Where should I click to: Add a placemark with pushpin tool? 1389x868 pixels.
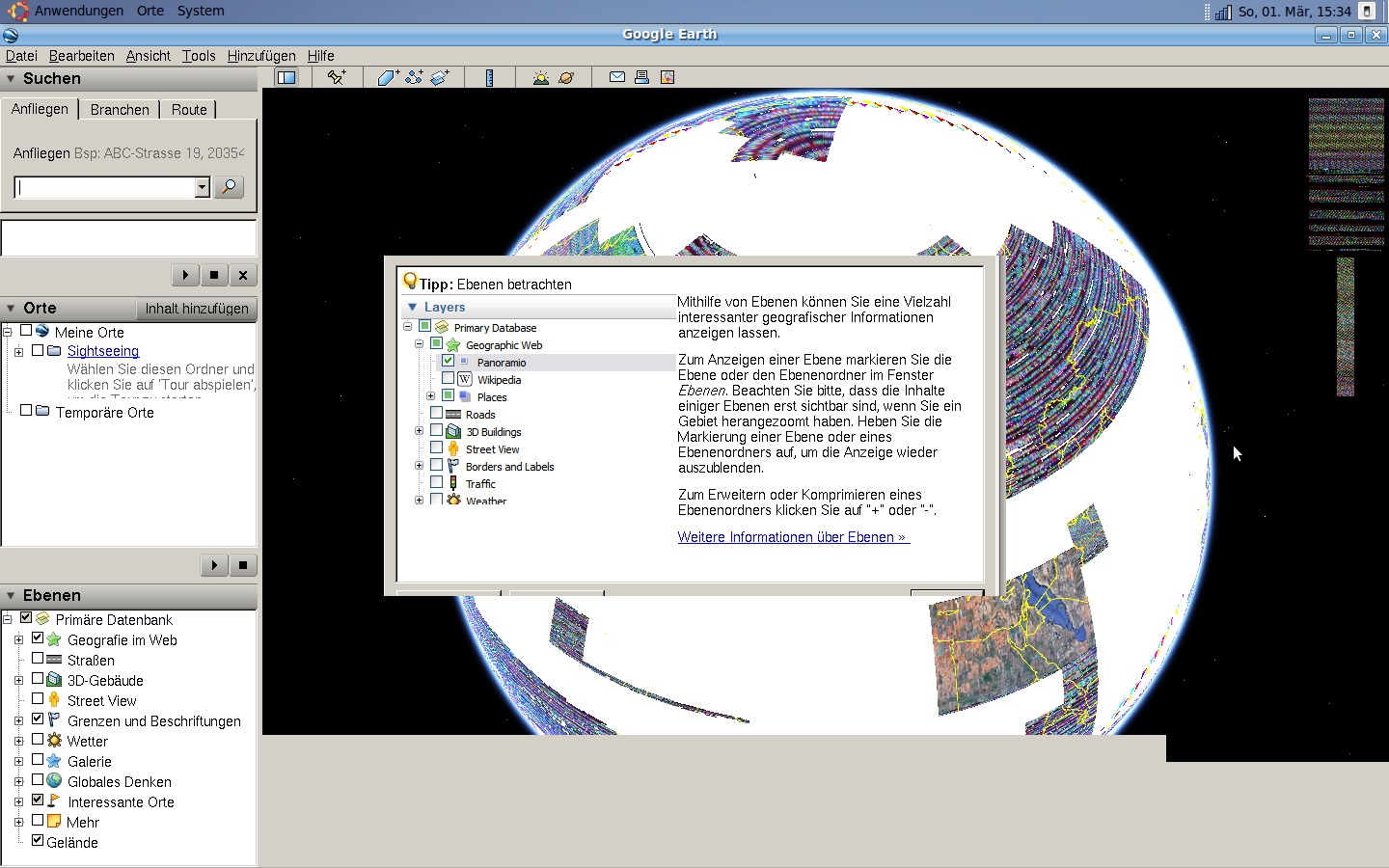337,77
